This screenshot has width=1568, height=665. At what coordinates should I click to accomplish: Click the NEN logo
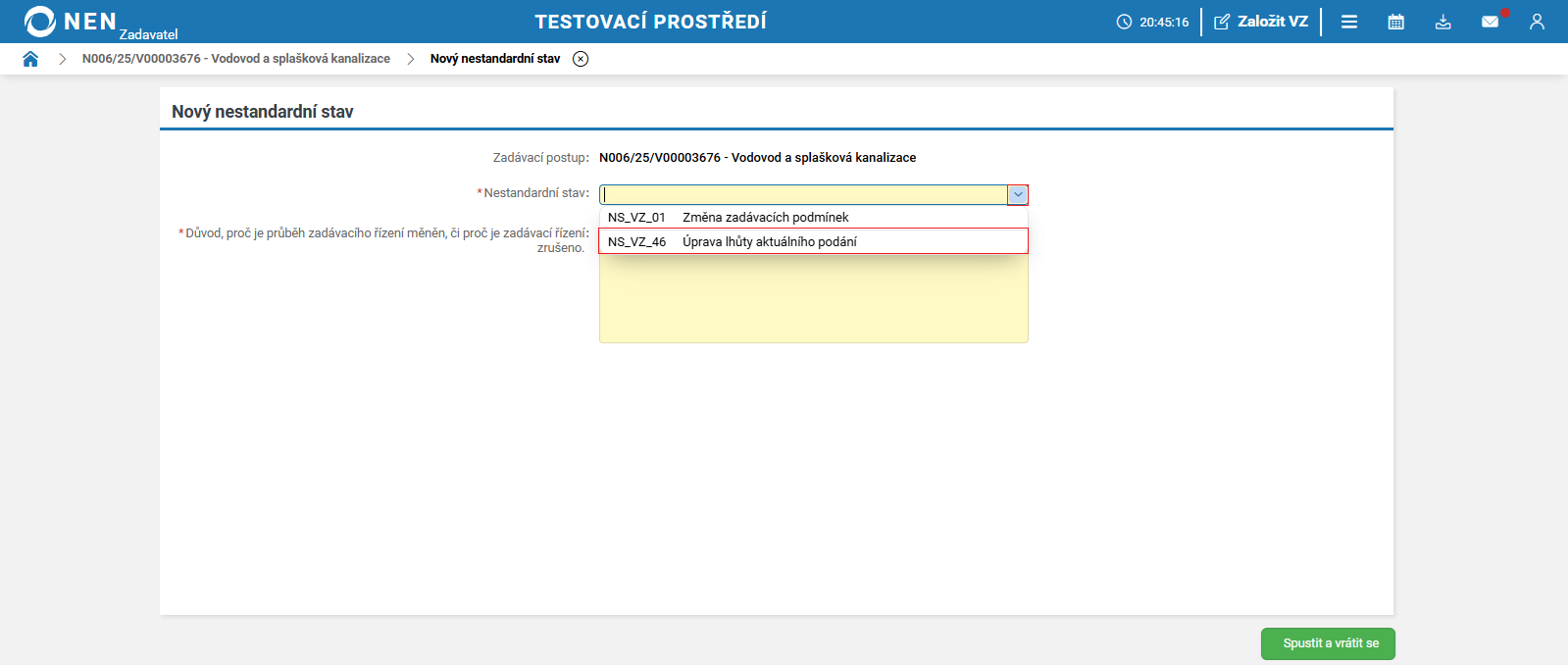(71, 22)
